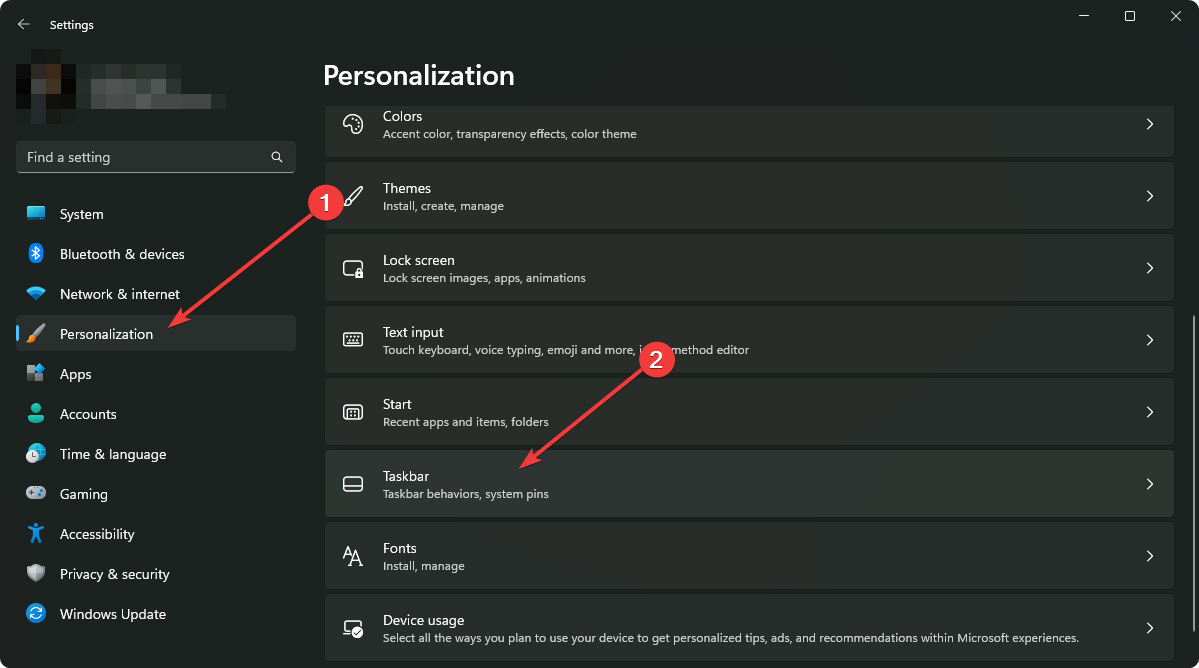
Task: Click the Colors palette icon
Action: click(352, 124)
